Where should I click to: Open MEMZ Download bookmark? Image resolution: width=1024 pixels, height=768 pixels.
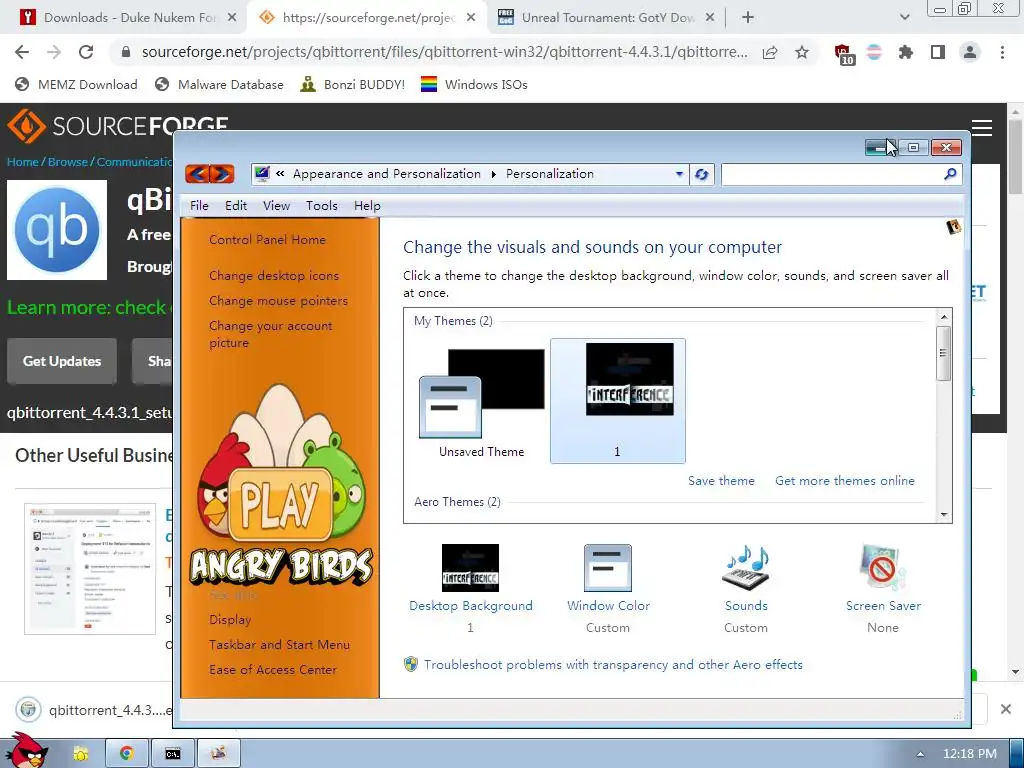pyautogui.click(x=76, y=84)
